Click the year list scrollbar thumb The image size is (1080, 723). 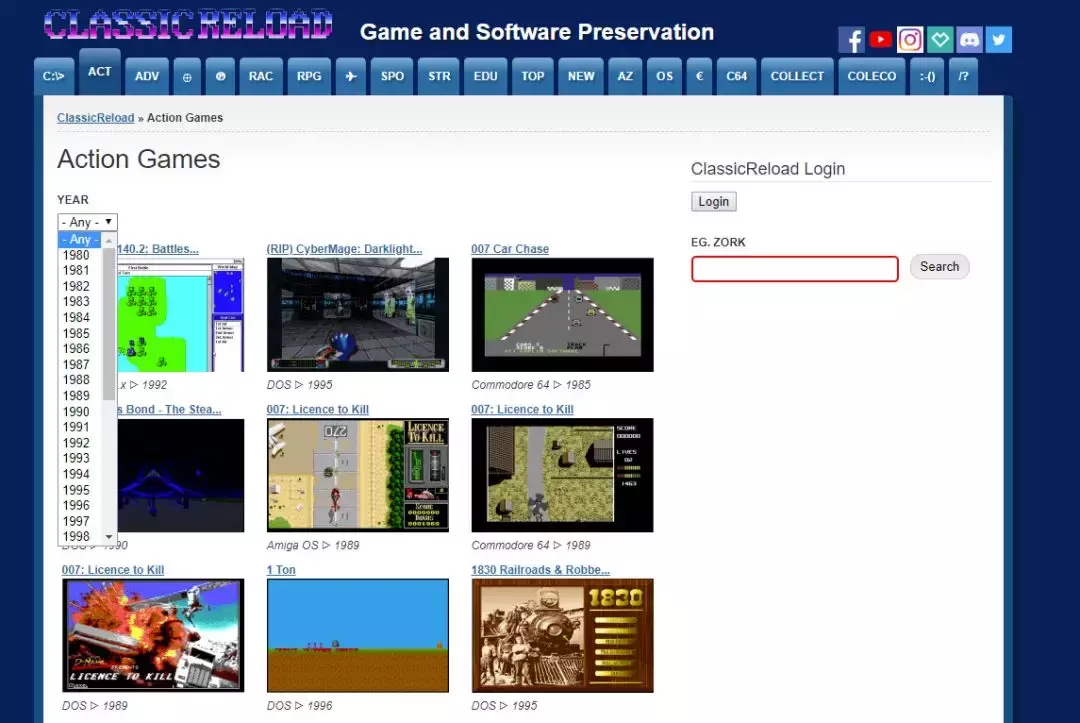[x=109, y=324]
